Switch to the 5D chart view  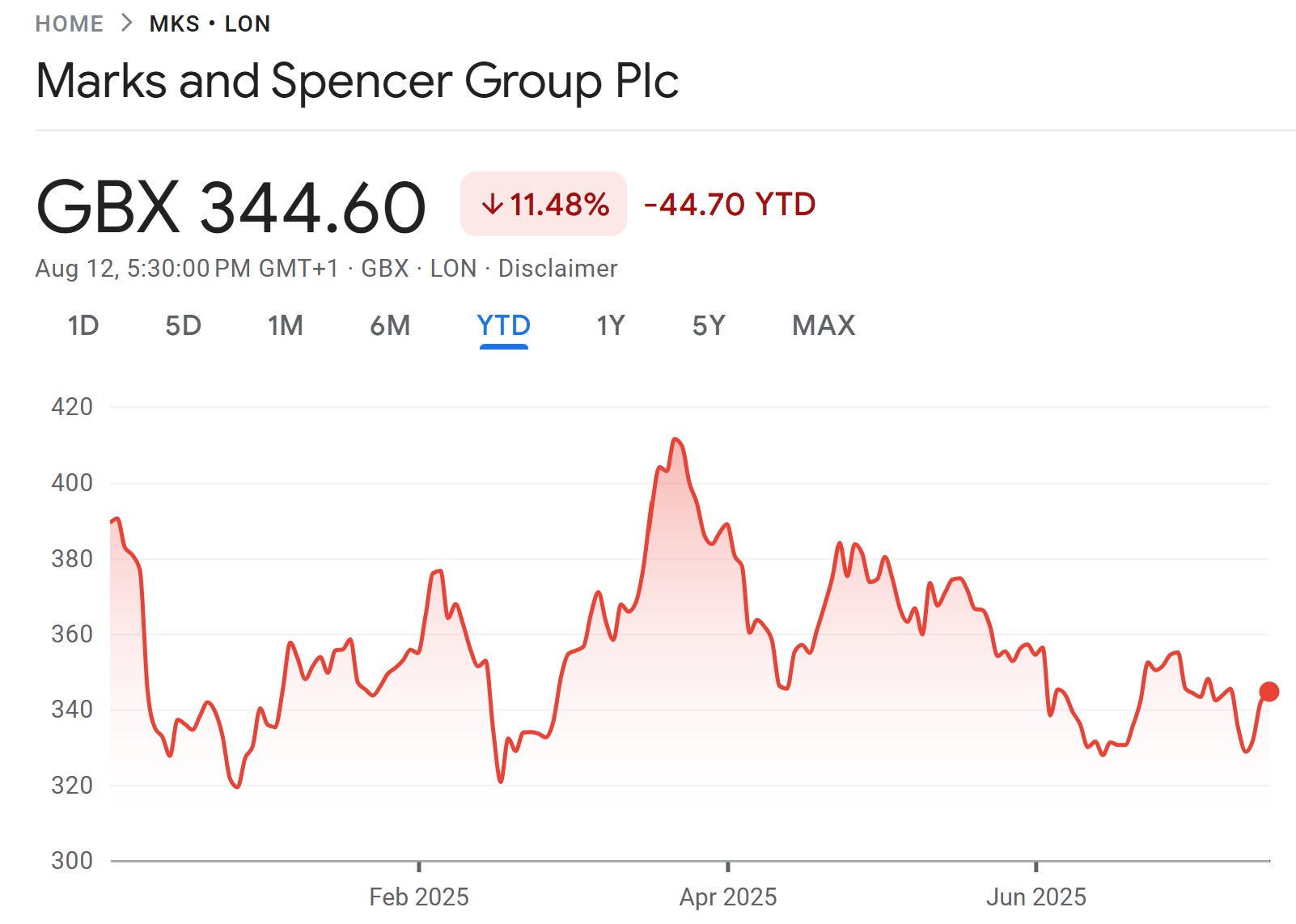184,326
